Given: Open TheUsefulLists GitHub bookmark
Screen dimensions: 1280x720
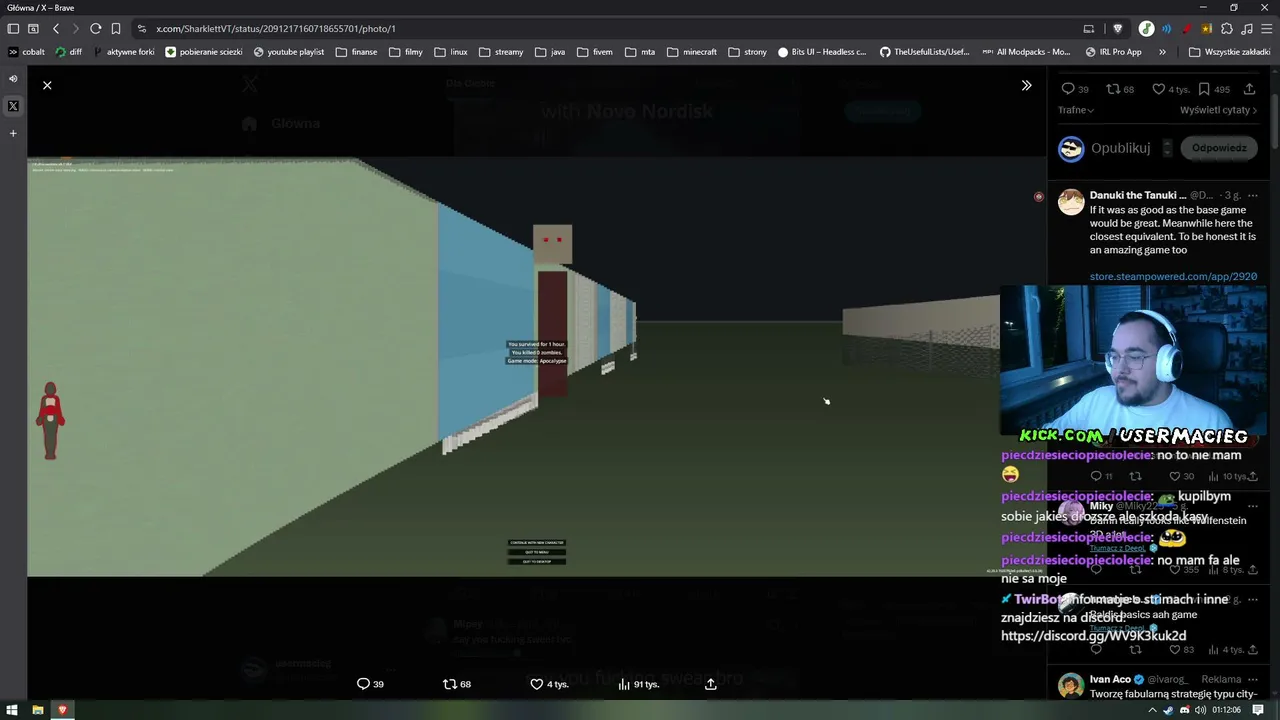Looking at the screenshot, I should (925, 52).
